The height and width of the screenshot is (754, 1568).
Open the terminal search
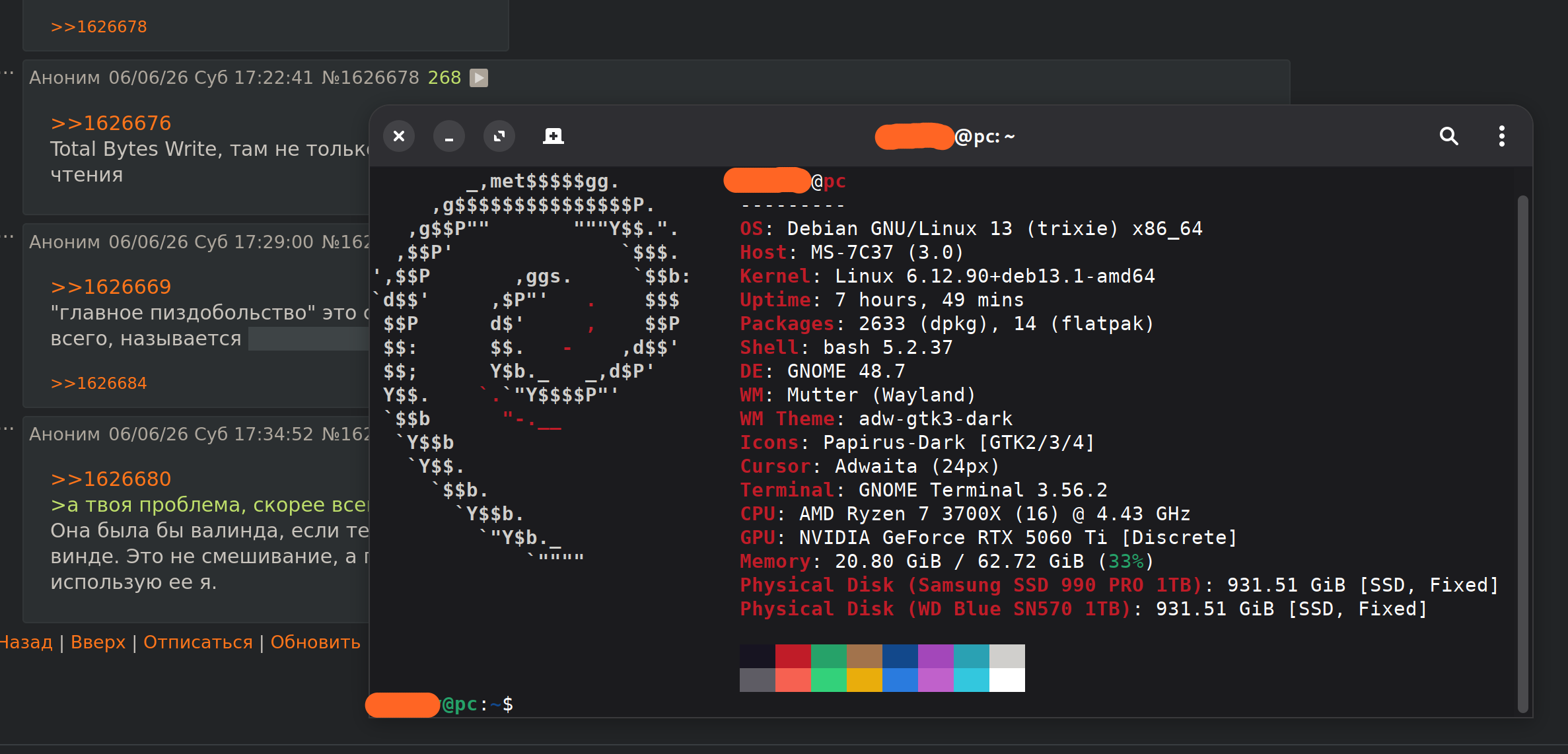[1448, 136]
